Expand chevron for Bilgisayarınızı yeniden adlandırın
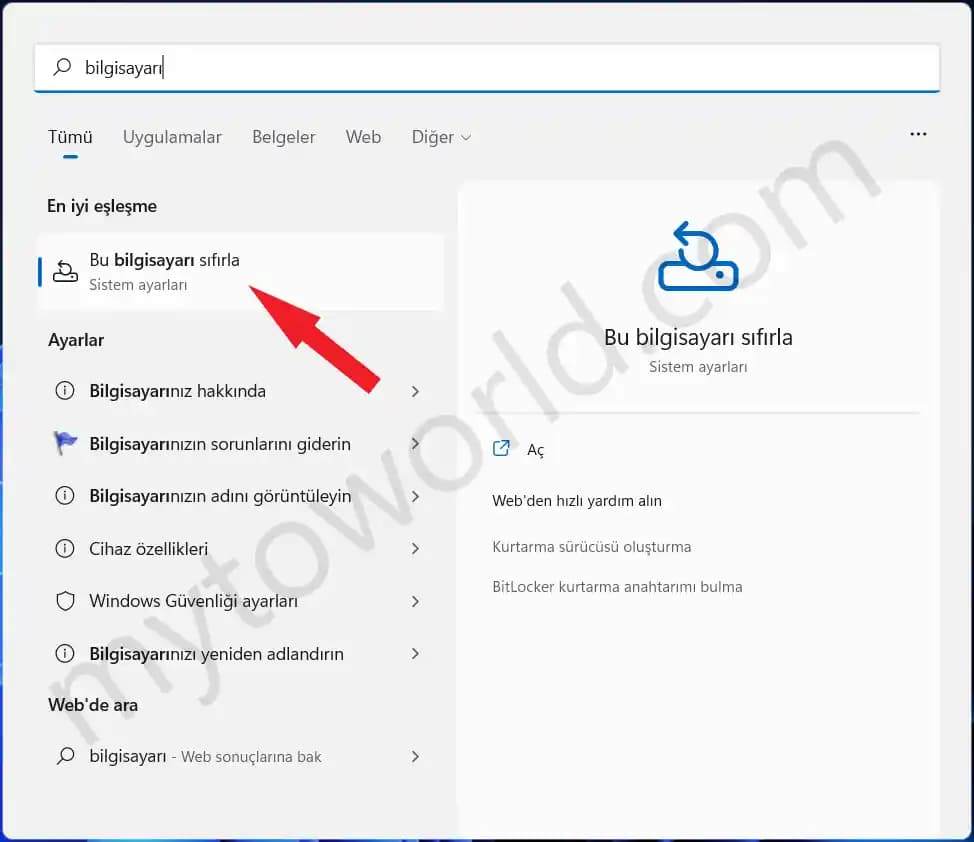 click(415, 654)
